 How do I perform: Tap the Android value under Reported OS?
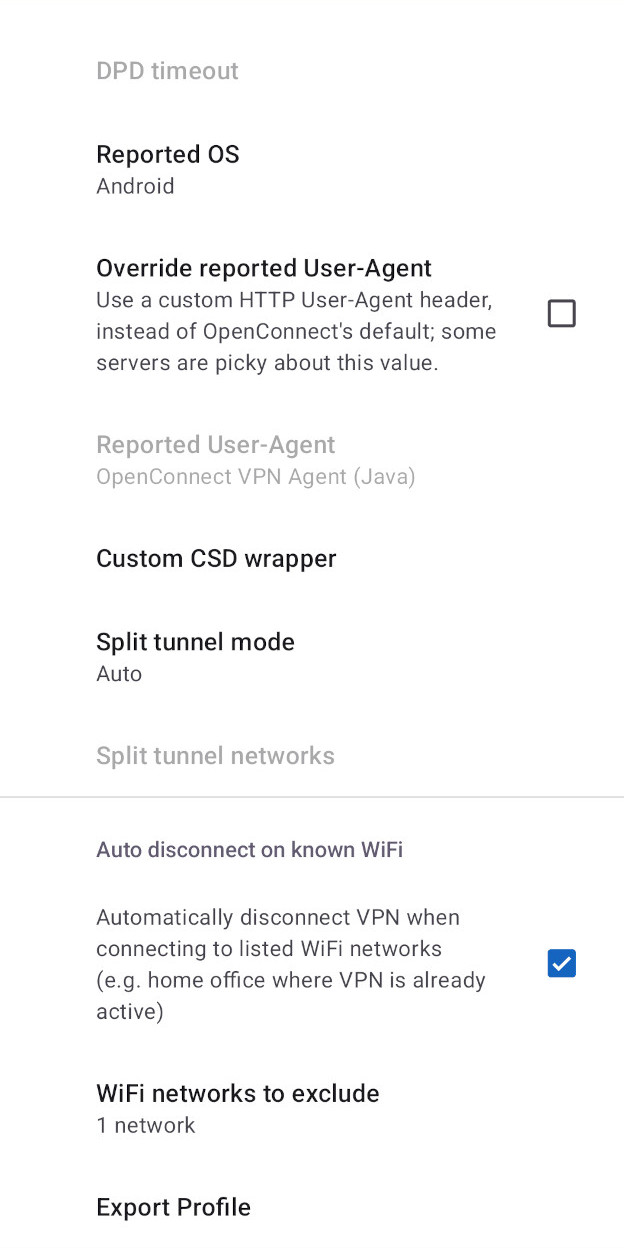tap(135, 186)
